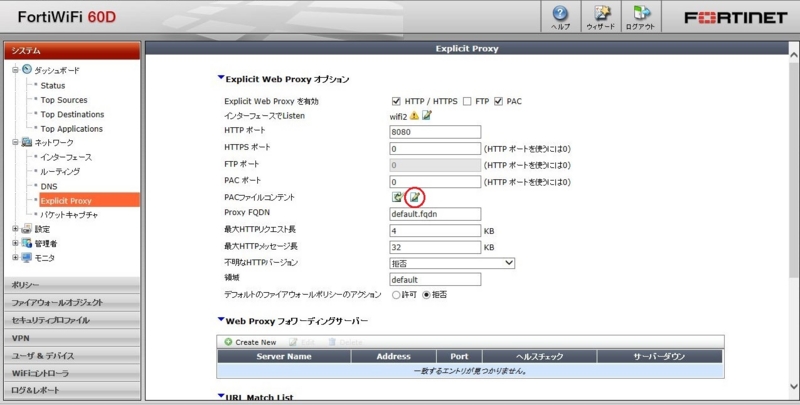Image resolution: width=800 pixels, height=405 pixels.
Task: Open ファイアウォールオブジェクト menu section
Action: [x=72, y=302]
